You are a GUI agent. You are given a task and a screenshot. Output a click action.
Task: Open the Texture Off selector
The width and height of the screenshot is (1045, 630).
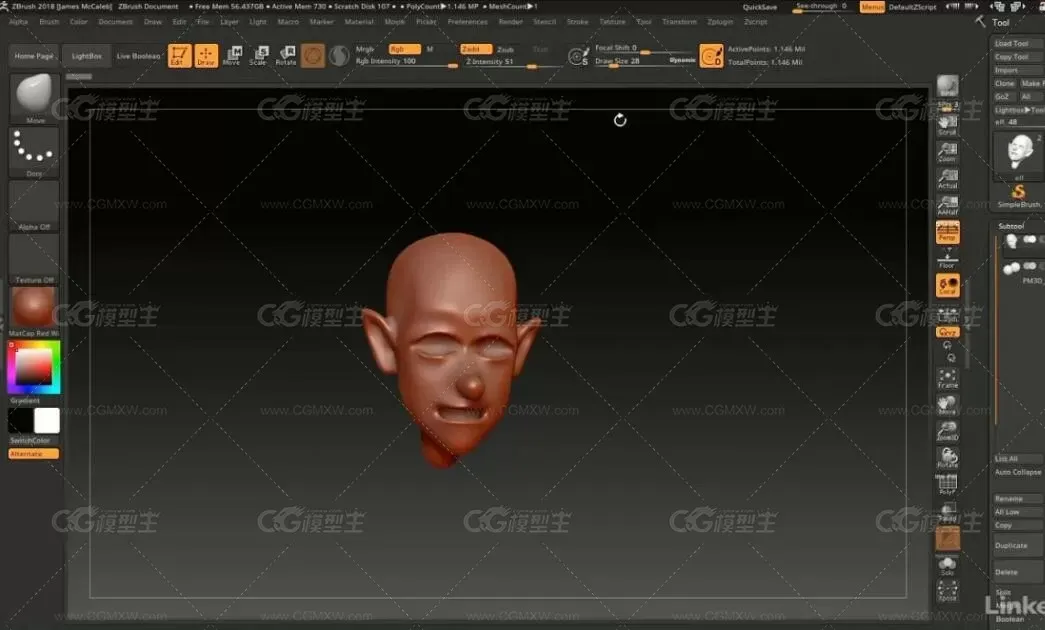pyautogui.click(x=34, y=259)
